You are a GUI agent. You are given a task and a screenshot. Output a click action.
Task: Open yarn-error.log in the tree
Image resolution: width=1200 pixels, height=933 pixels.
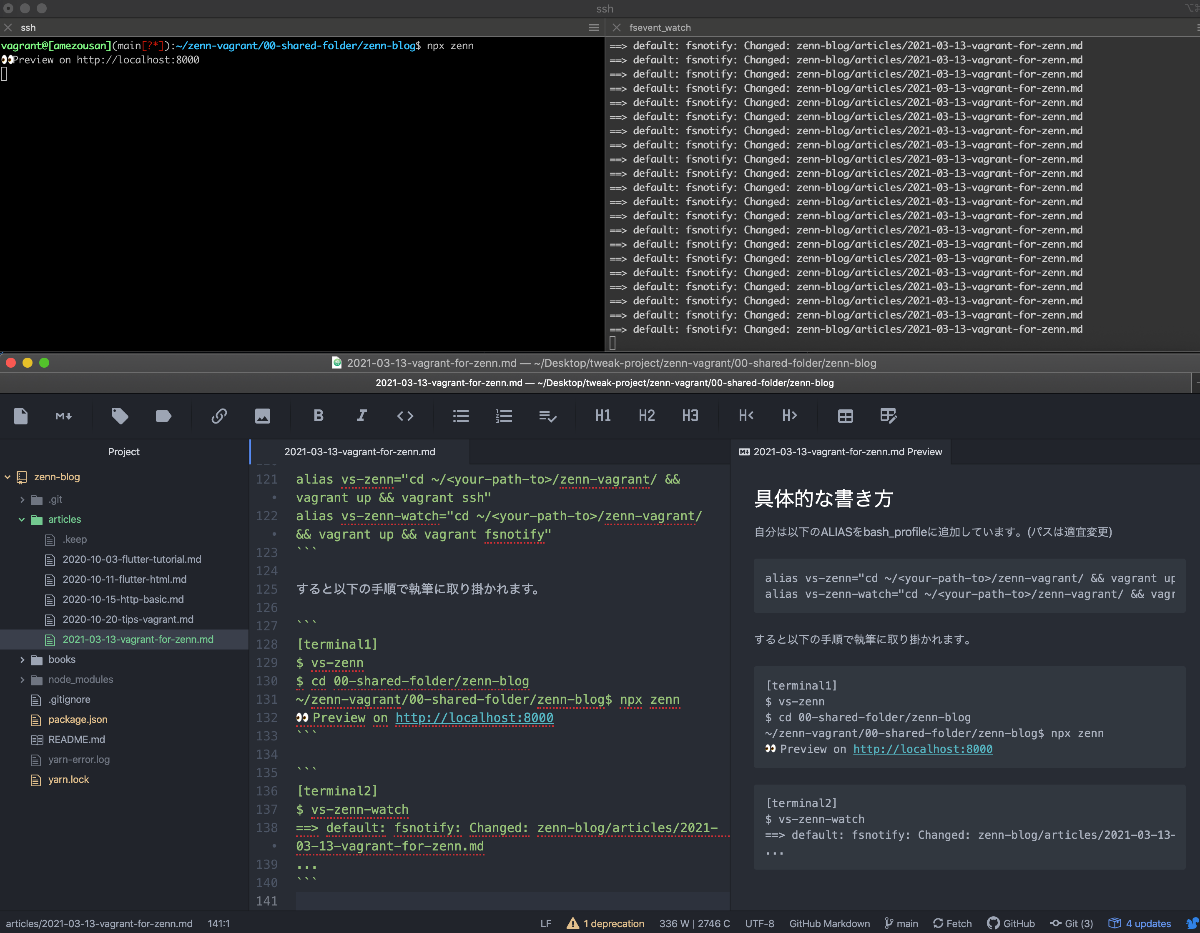[79, 759]
